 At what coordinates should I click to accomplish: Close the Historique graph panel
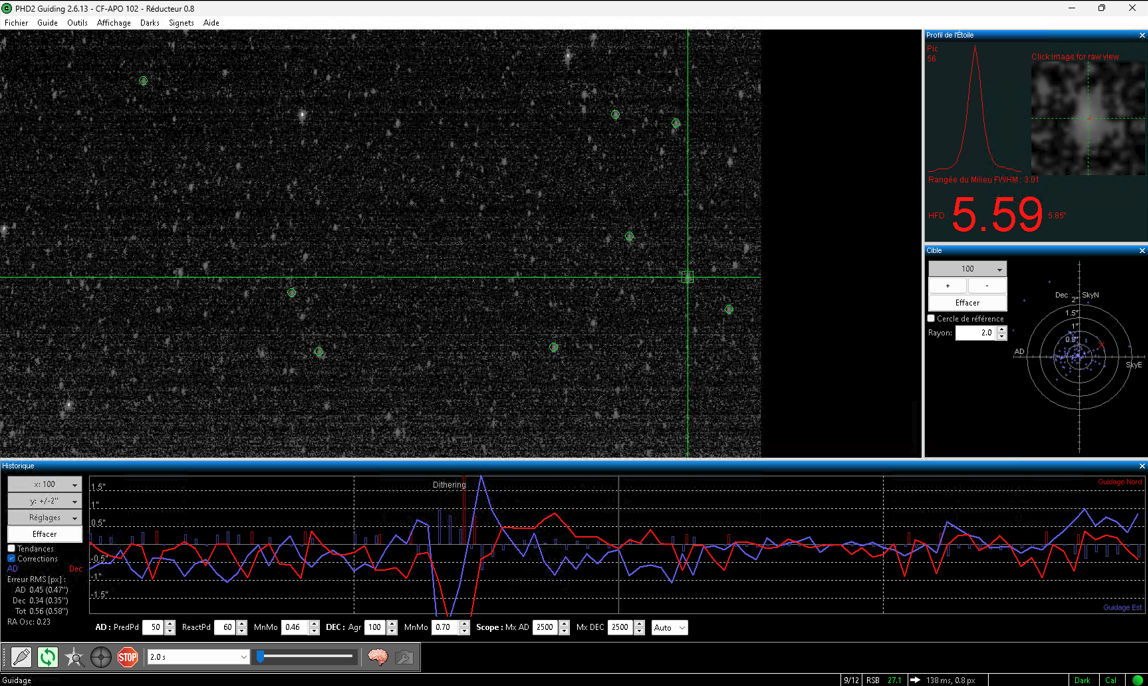pos(1141,466)
